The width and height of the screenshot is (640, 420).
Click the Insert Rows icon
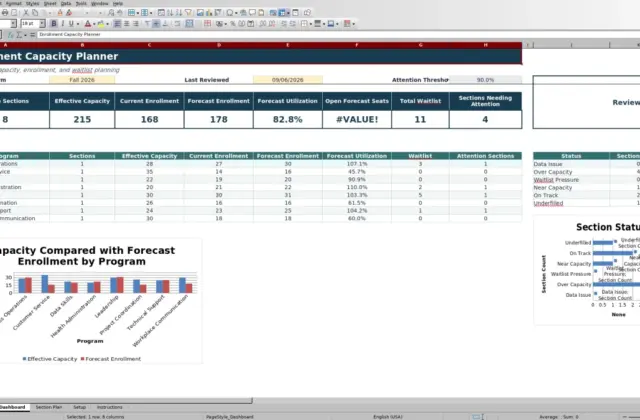pos(131,13)
